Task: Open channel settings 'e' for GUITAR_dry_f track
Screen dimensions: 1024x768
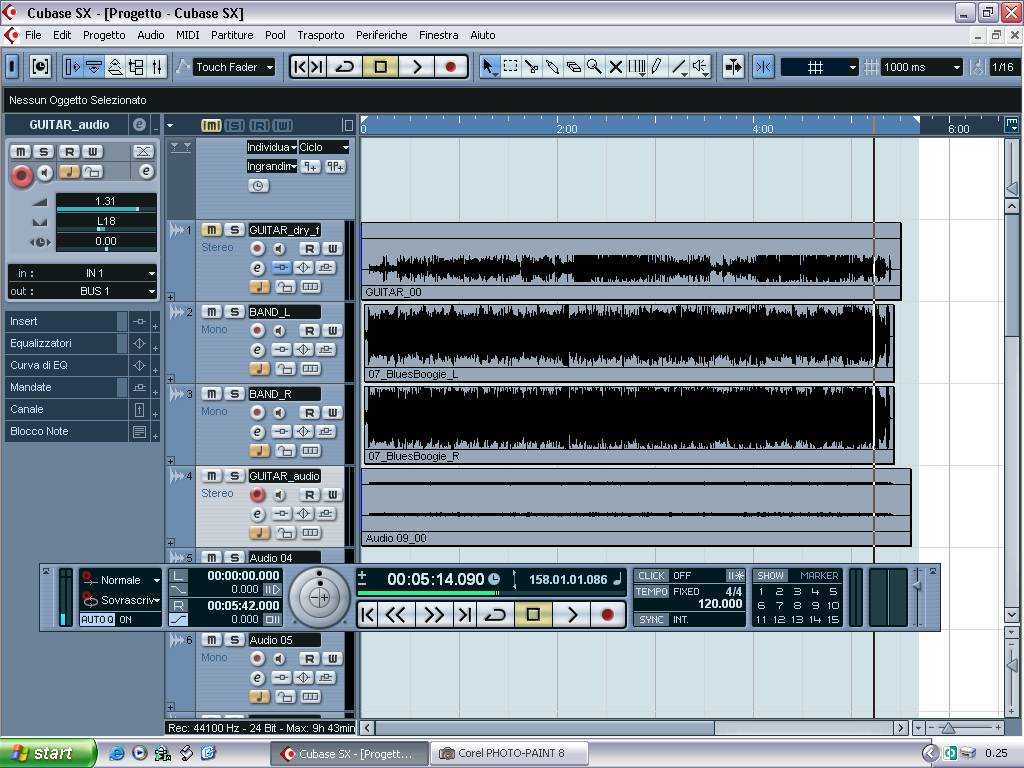Action: pyautogui.click(x=257, y=268)
